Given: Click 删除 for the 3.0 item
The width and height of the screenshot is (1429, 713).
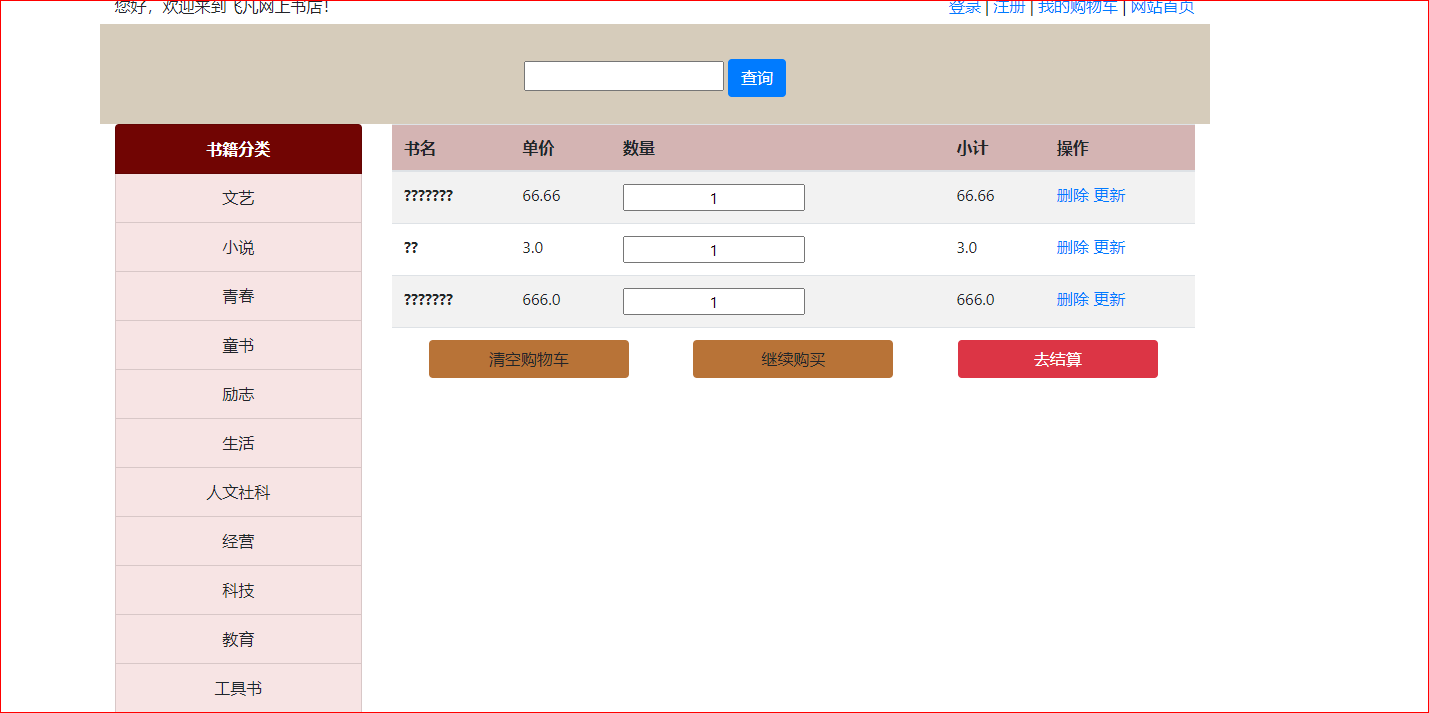Looking at the screenshot, I should coord(1072,247).
